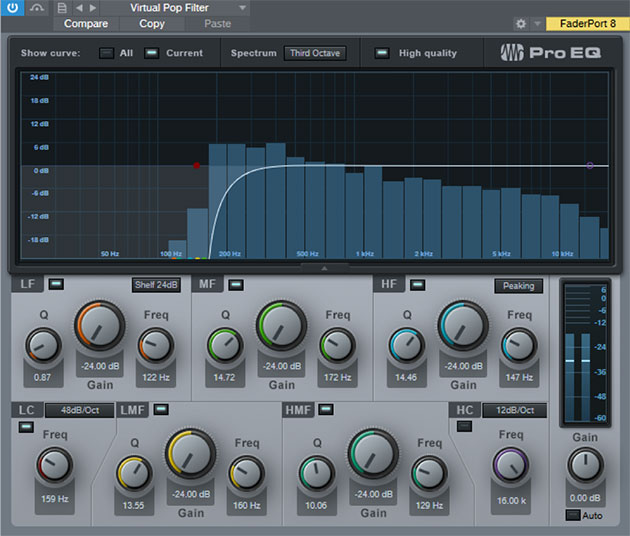This screenshot has width=630, height=536.
Task: Go to the next preset arrow
Action: [x=93, y=8]
